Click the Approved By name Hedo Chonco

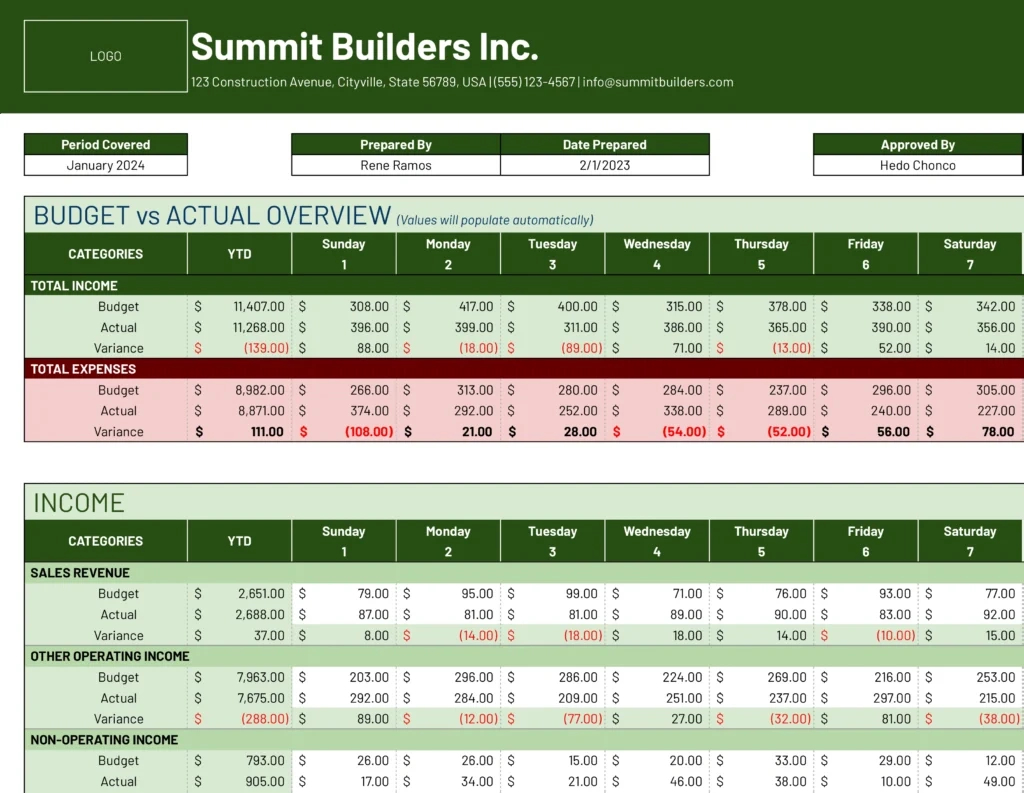[917, 165]
